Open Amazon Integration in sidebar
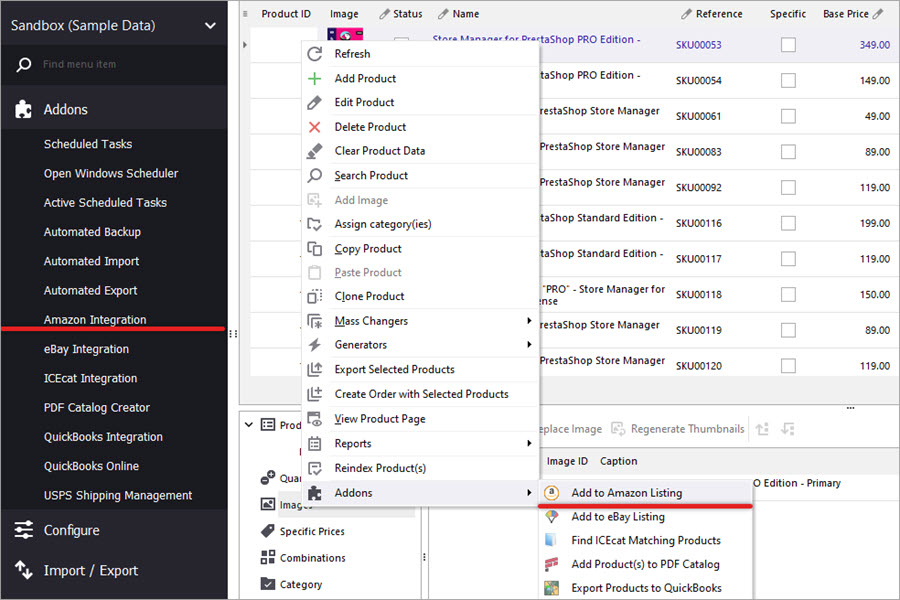Image resolution: width=900 pixels, height=600 pixels. click(x=95, y=320)
